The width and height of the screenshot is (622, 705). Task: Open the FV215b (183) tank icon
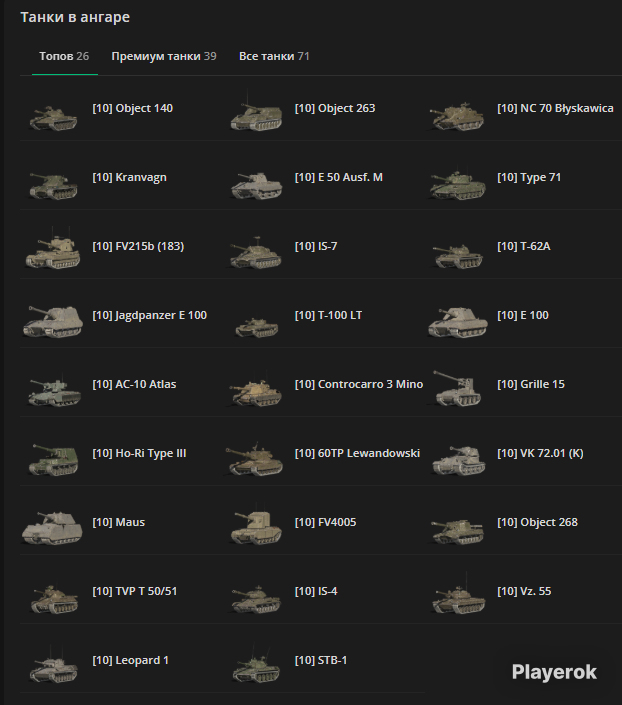53,250
